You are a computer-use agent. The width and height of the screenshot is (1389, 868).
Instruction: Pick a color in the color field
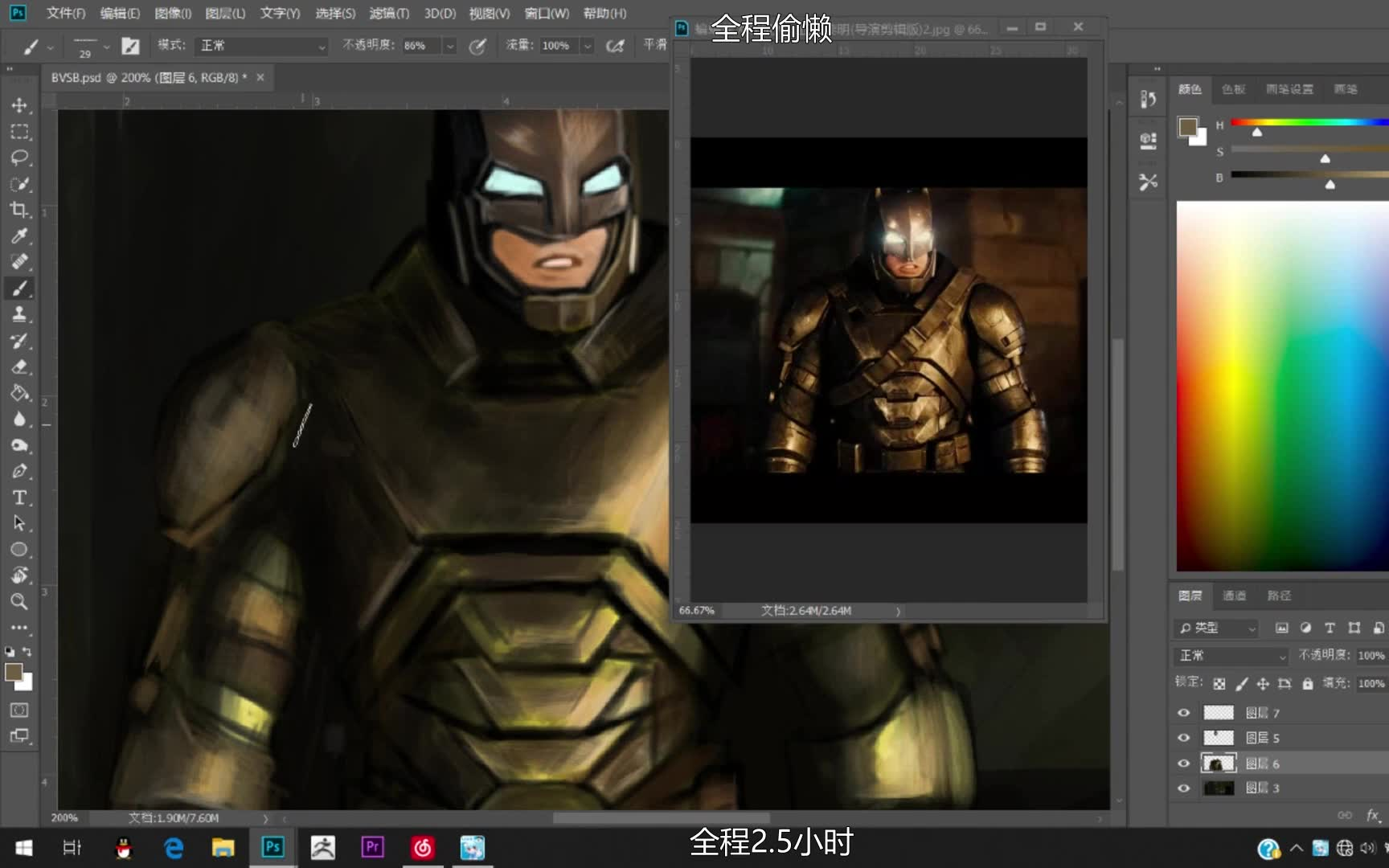point(1283,386)
